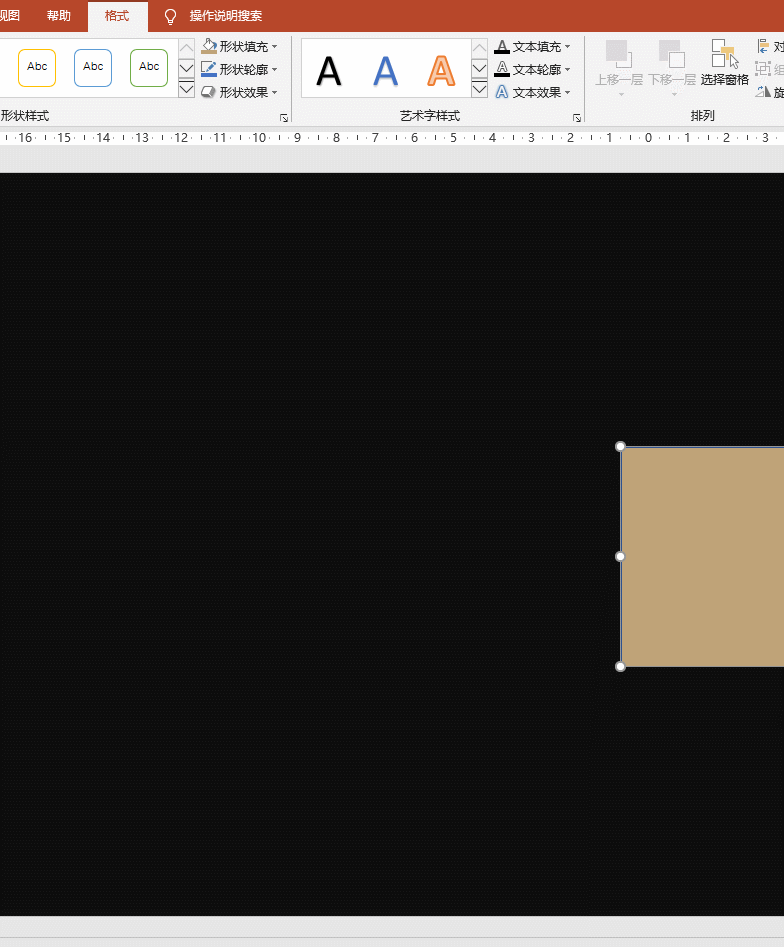Click the tan rectangle shape on the slide
This screenshot has height=947, width=784.
coord(702,557)
